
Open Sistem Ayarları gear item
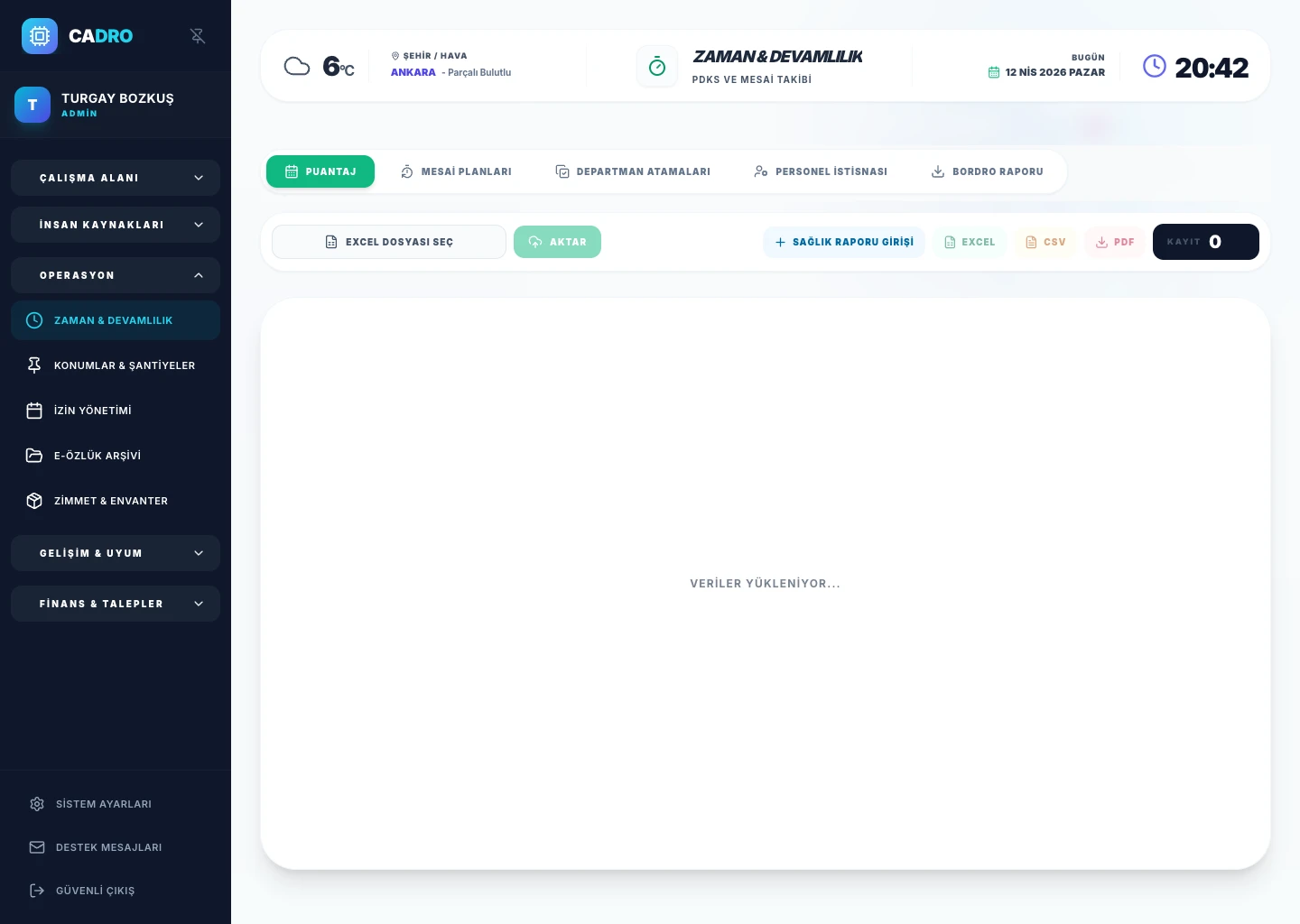[x=116, y=804]
